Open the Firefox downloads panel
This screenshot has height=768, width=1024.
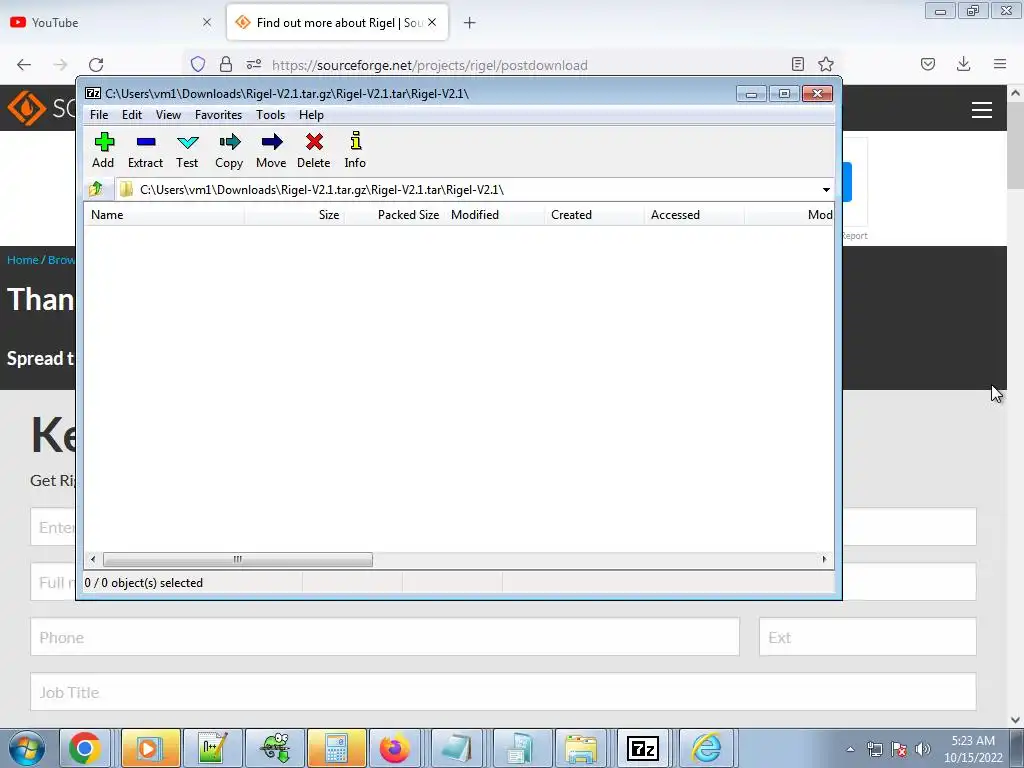(963, 64)
